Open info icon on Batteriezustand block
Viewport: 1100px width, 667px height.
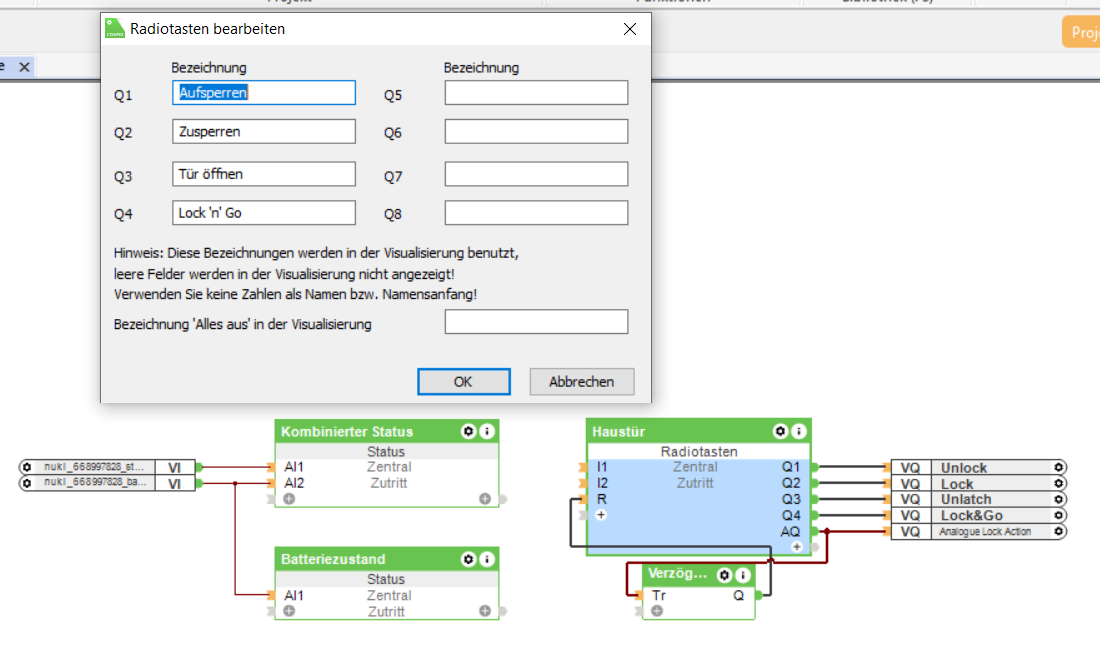[x=487, y=559]
